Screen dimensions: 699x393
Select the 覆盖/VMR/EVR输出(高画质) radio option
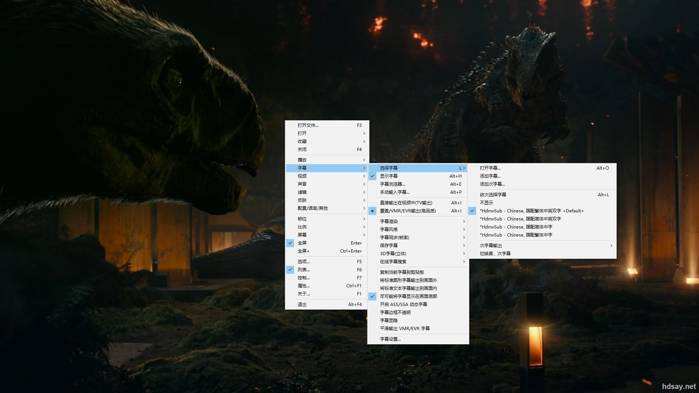click(418, 211)
